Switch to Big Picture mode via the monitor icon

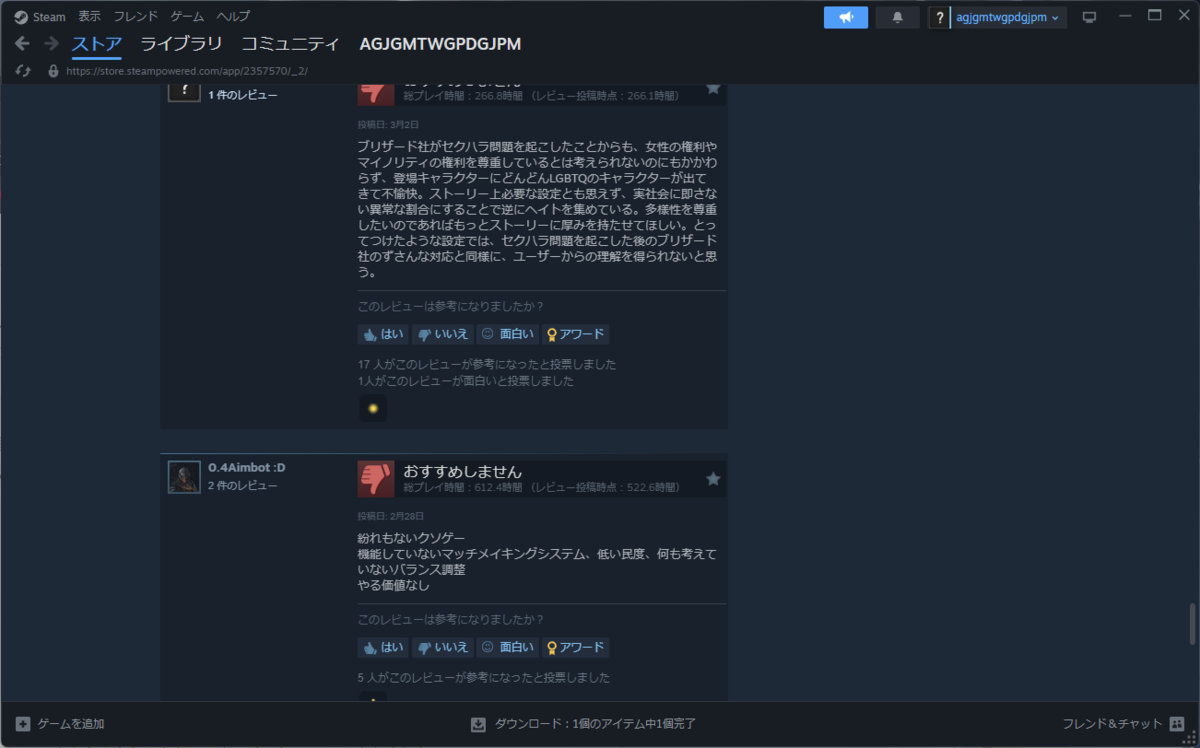(1090, 17)
